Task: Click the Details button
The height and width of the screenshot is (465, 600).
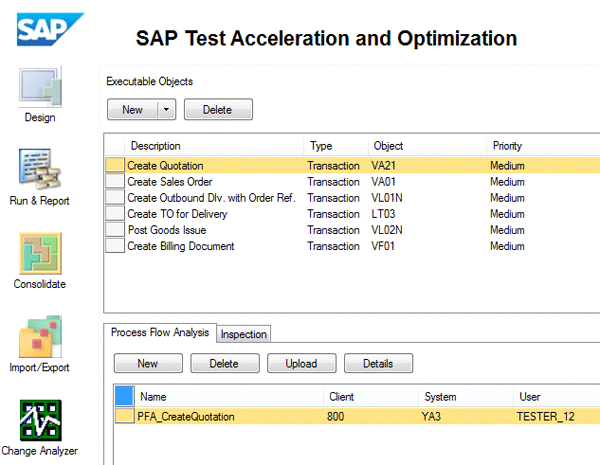Action: (x=378, y=363)
